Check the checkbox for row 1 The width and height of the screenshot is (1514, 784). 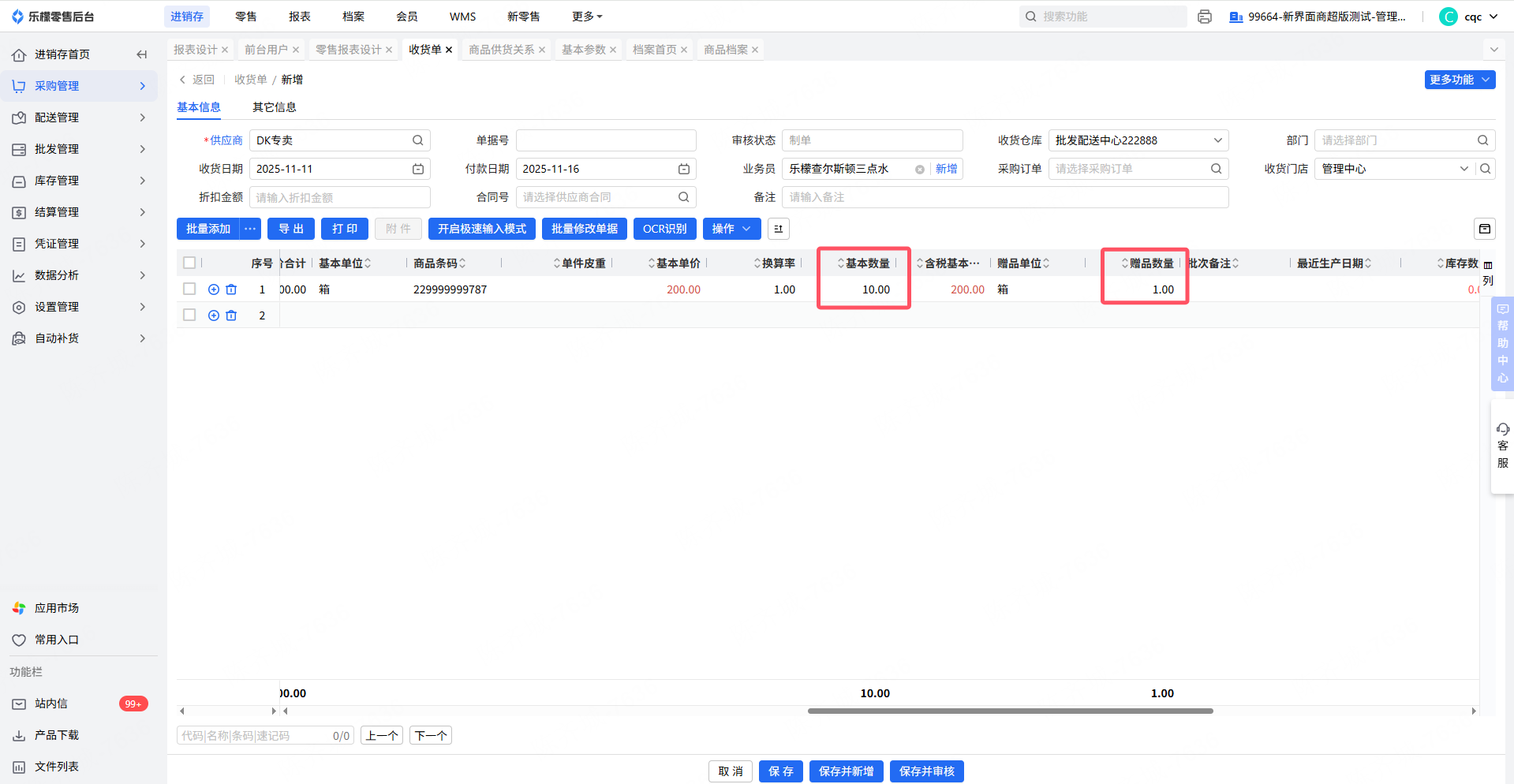coord(189,289)
